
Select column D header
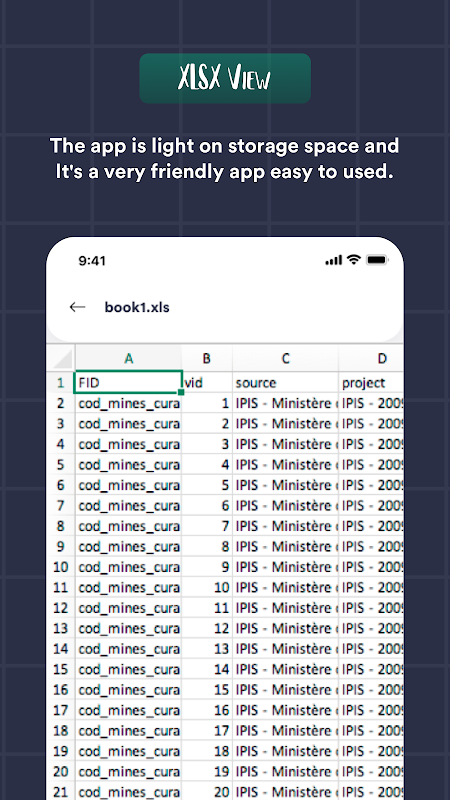pos(371,358)
